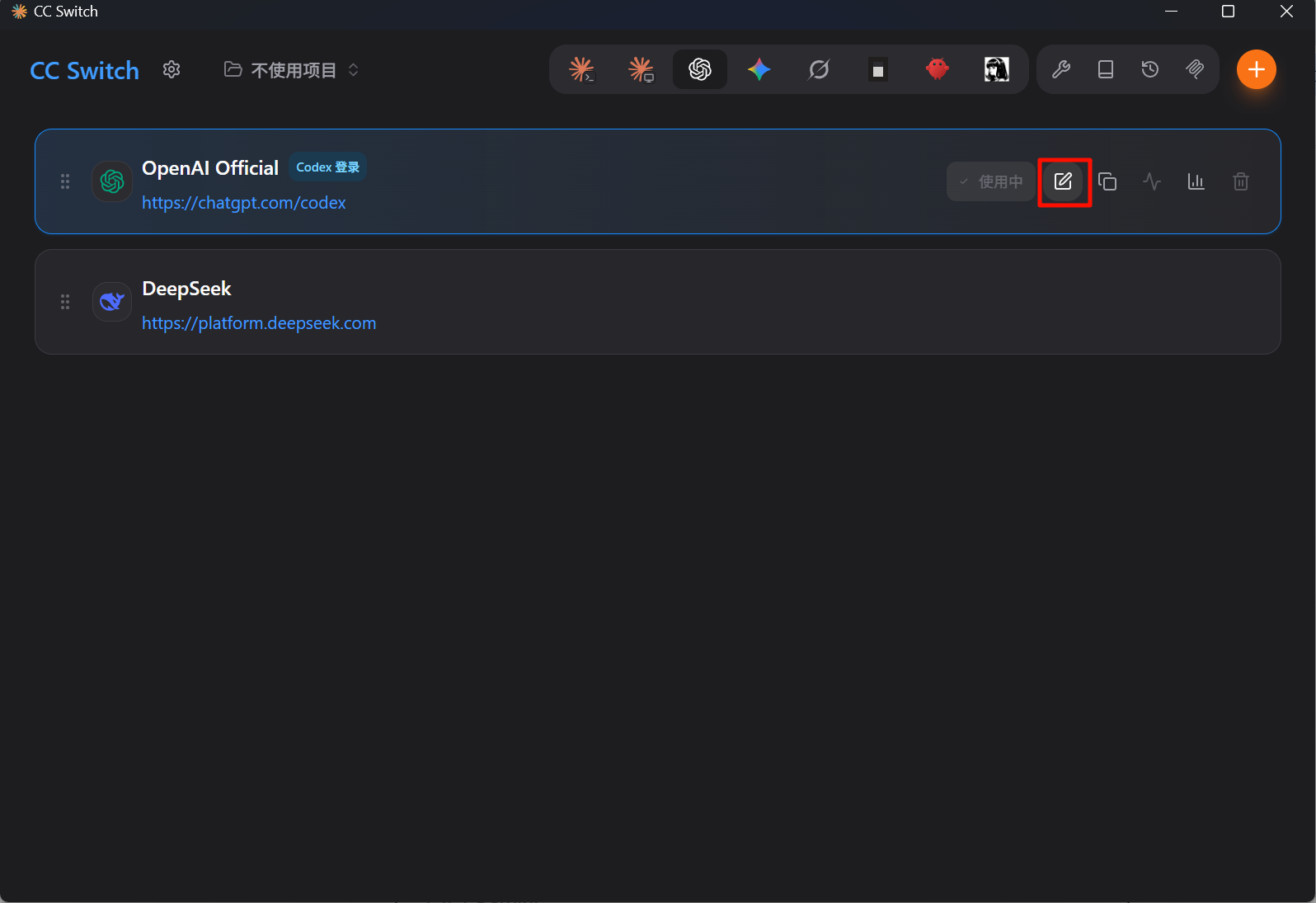Image resolution: width=1316 pixels, height=903 pixels.
Task: Delete the OpenAI Official provider
Action: [x=1241, y=181]
